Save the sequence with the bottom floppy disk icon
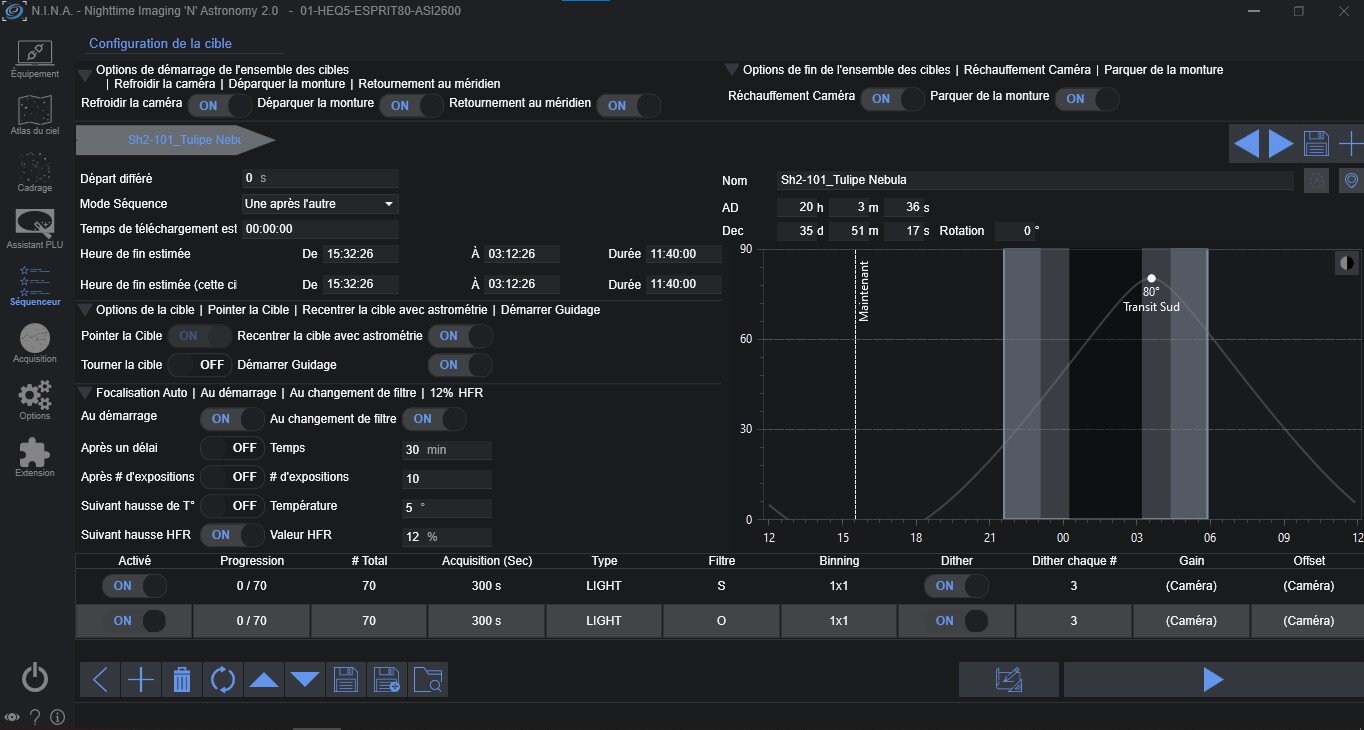 pyautogui.click(x=346, y=680)
